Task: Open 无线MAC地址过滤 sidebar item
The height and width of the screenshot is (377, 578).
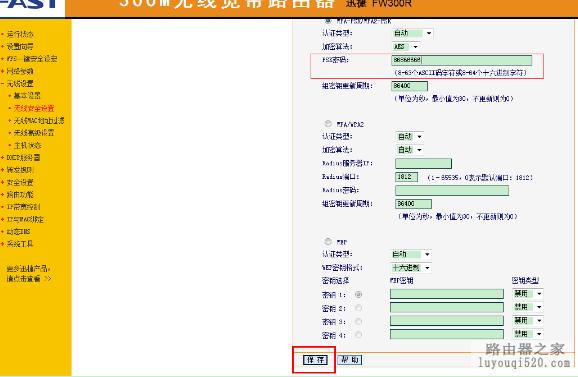Action: 39,121
